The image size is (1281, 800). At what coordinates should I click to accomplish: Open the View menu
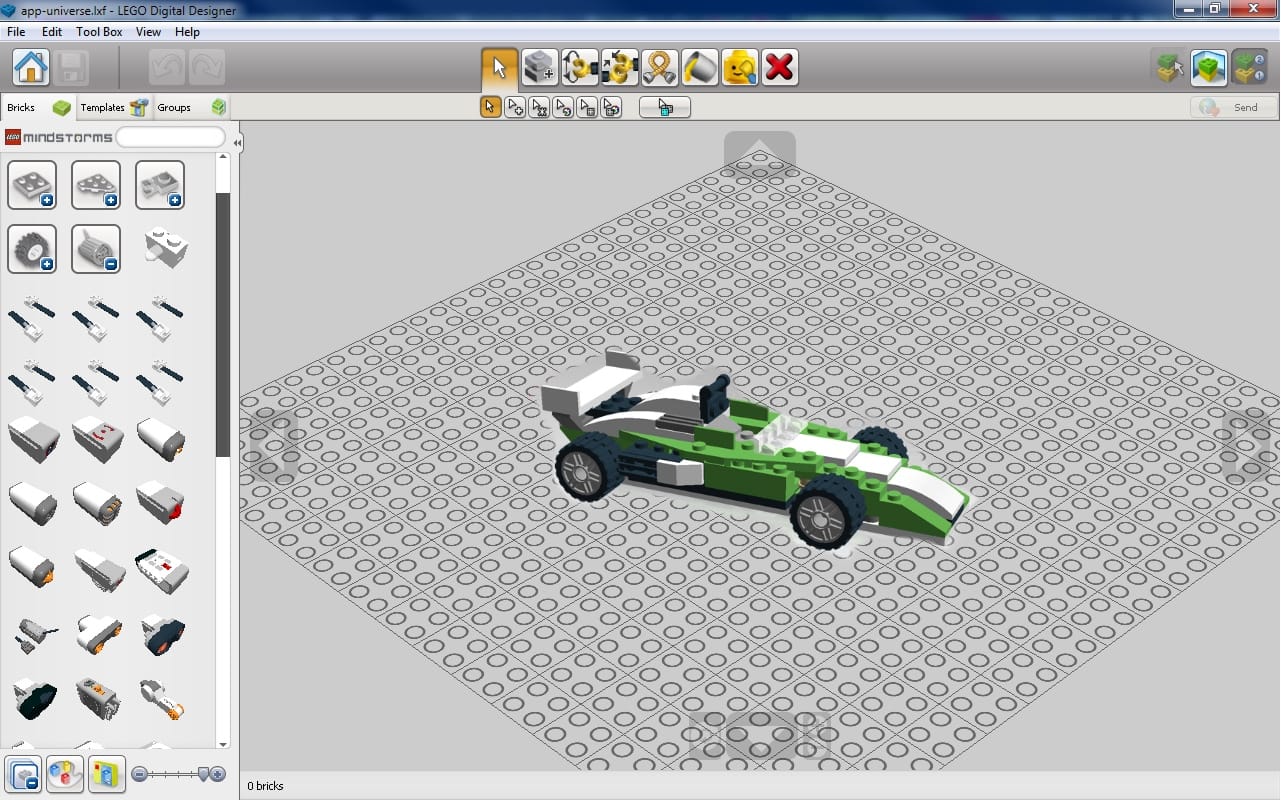pyautogui.click(x=148, y=32)
